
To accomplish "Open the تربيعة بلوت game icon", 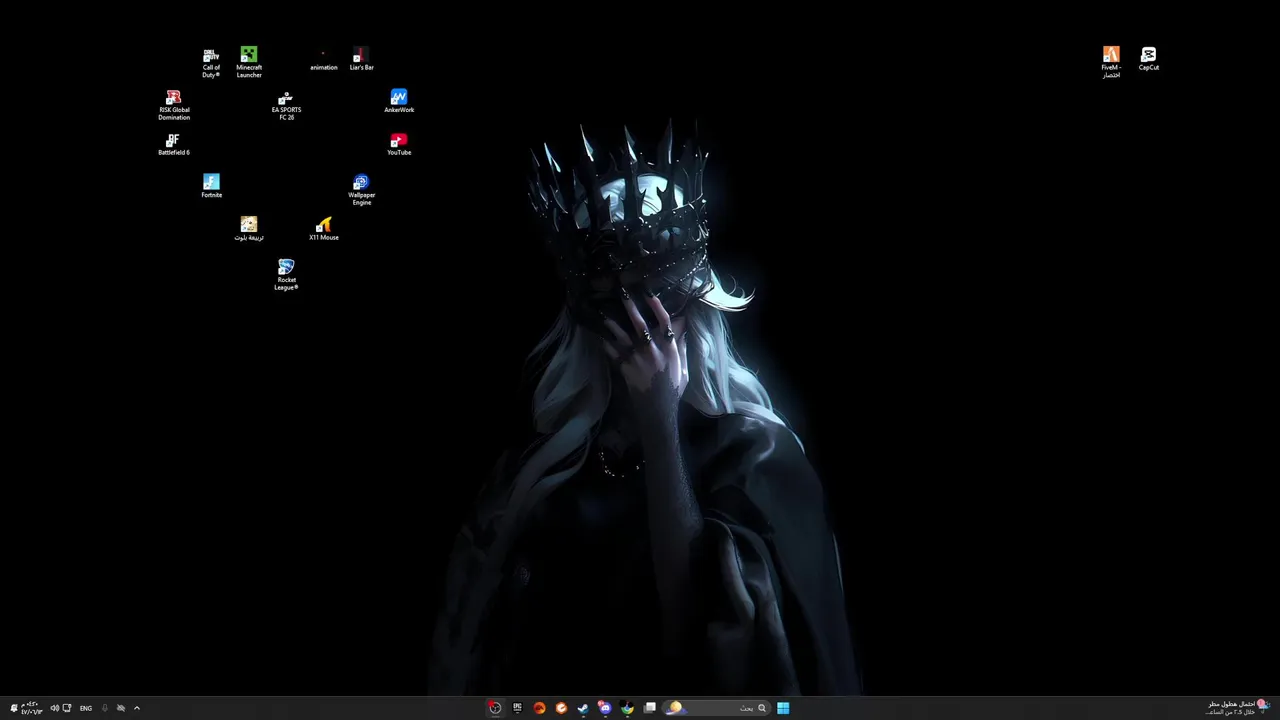I will coord(249,229).
